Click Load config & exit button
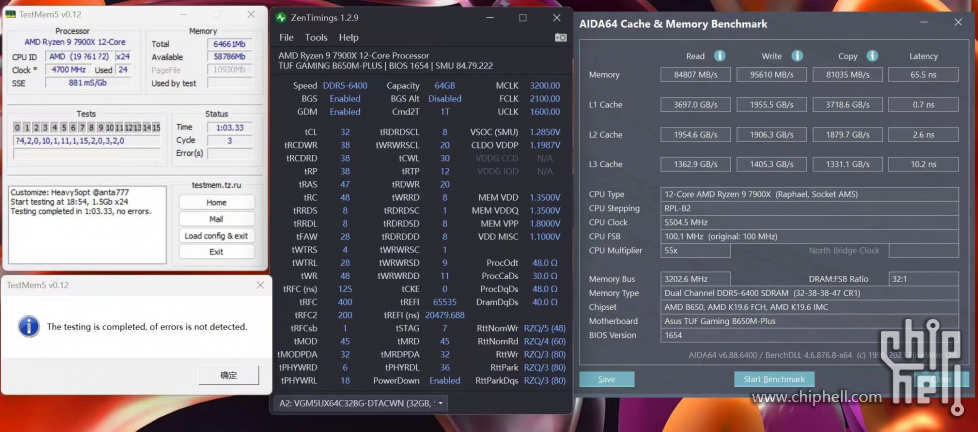The width and height of the screenshot is (978, 432). pos(216,236)
